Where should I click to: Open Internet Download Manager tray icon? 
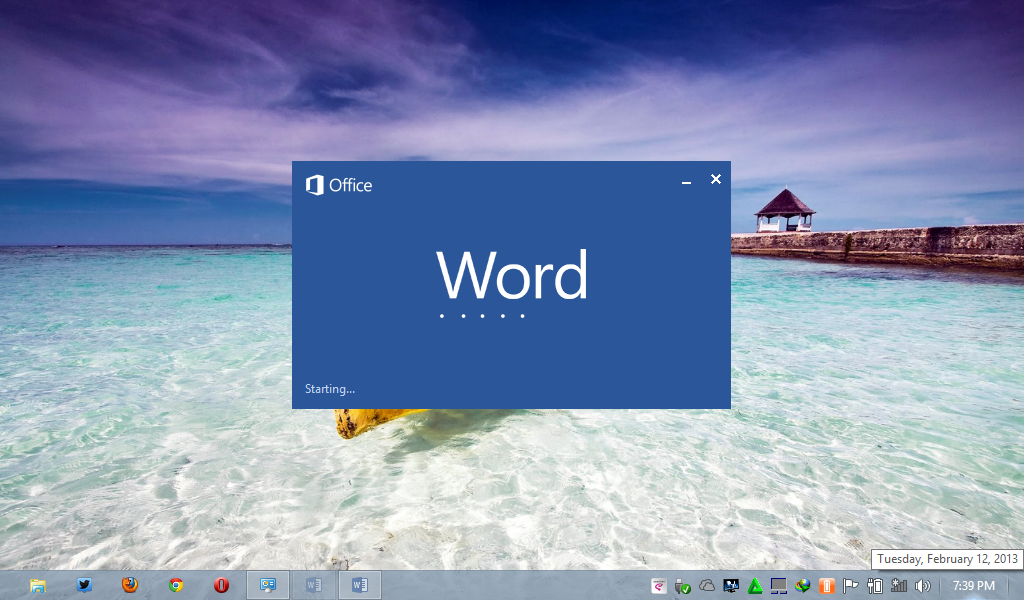(x=803, y=586)
